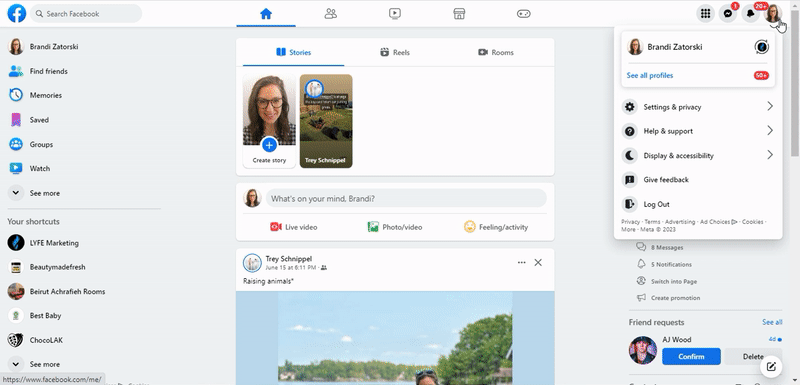Click the new message compose icon
Screen dimensions: 800x385
[771, 366]
